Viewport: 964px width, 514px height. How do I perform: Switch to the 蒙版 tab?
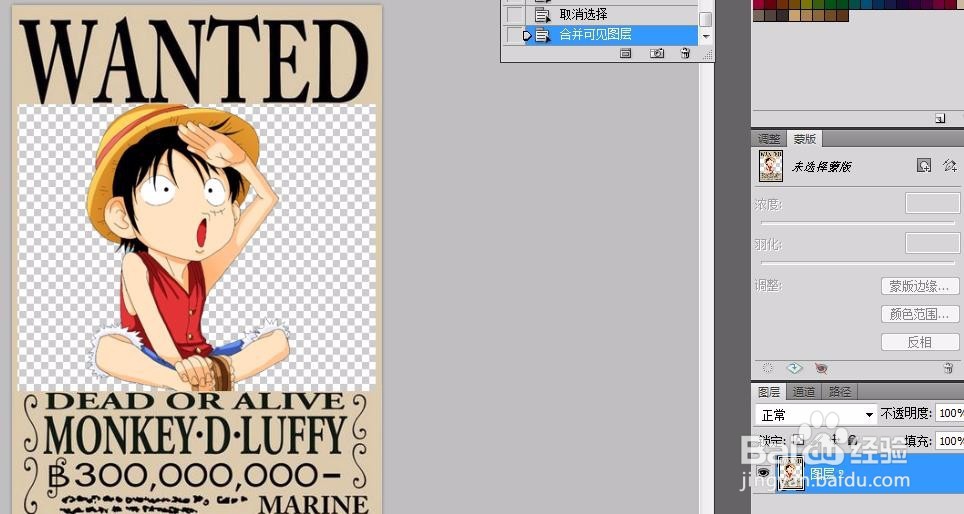click(x=804, y=139)
